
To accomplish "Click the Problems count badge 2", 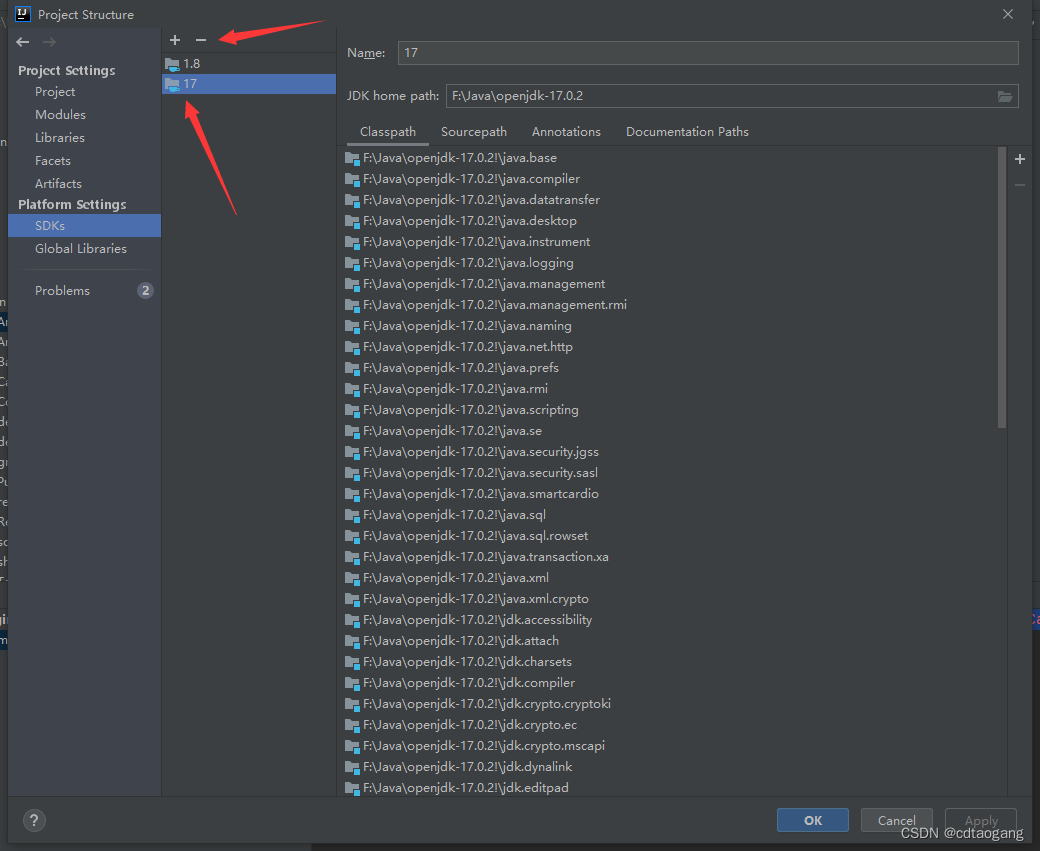I will click(145, 291).
